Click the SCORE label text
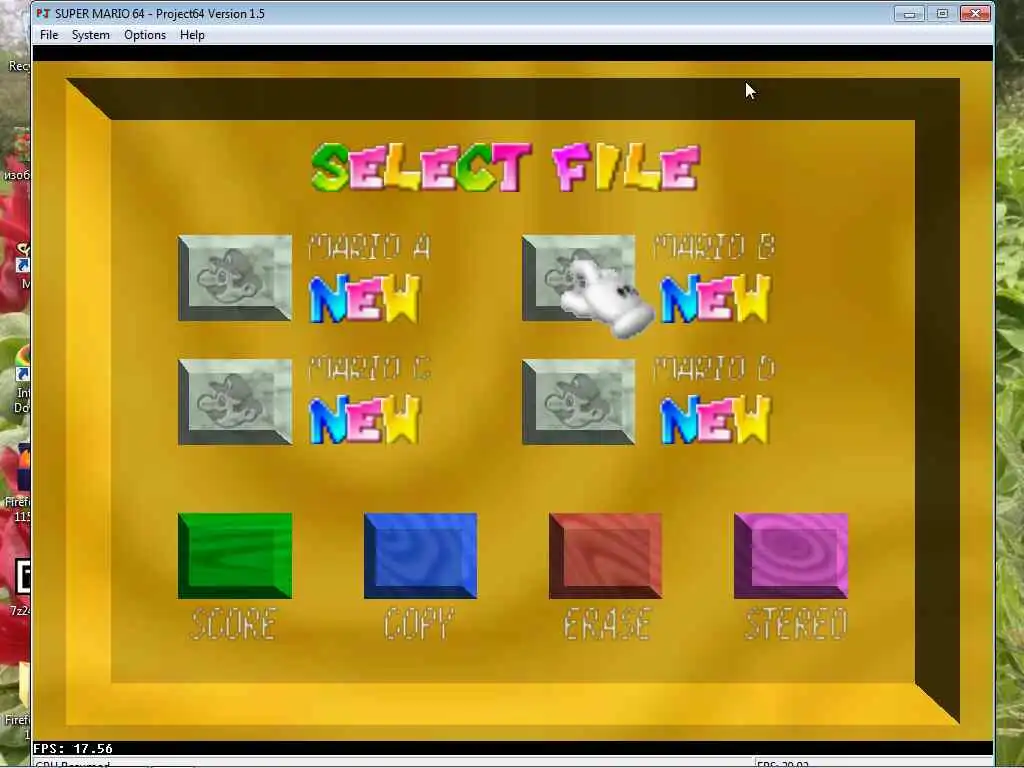The image size is (1024, 768). tap(234, 624)
